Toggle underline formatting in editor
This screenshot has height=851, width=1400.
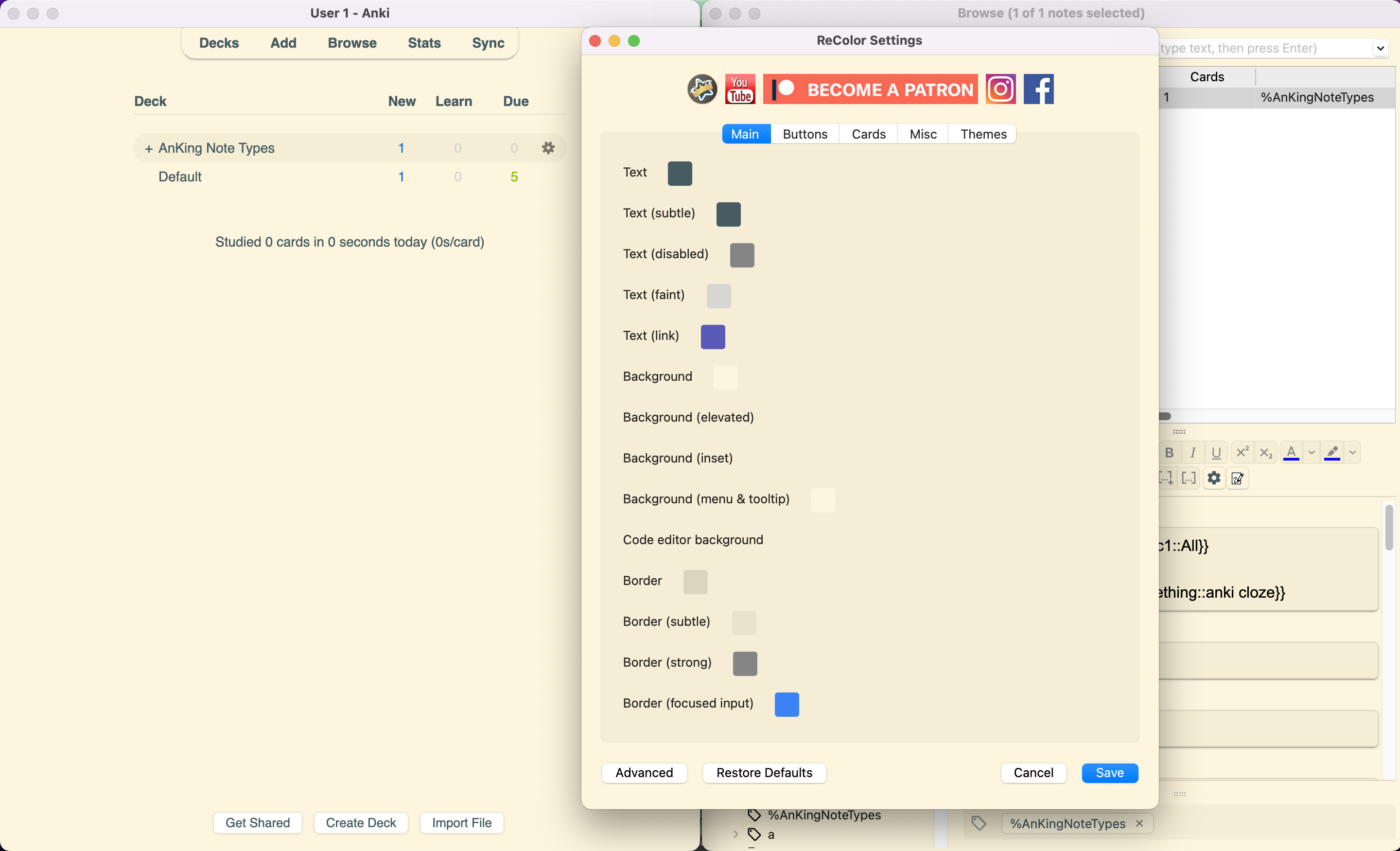pos(1216,453)
